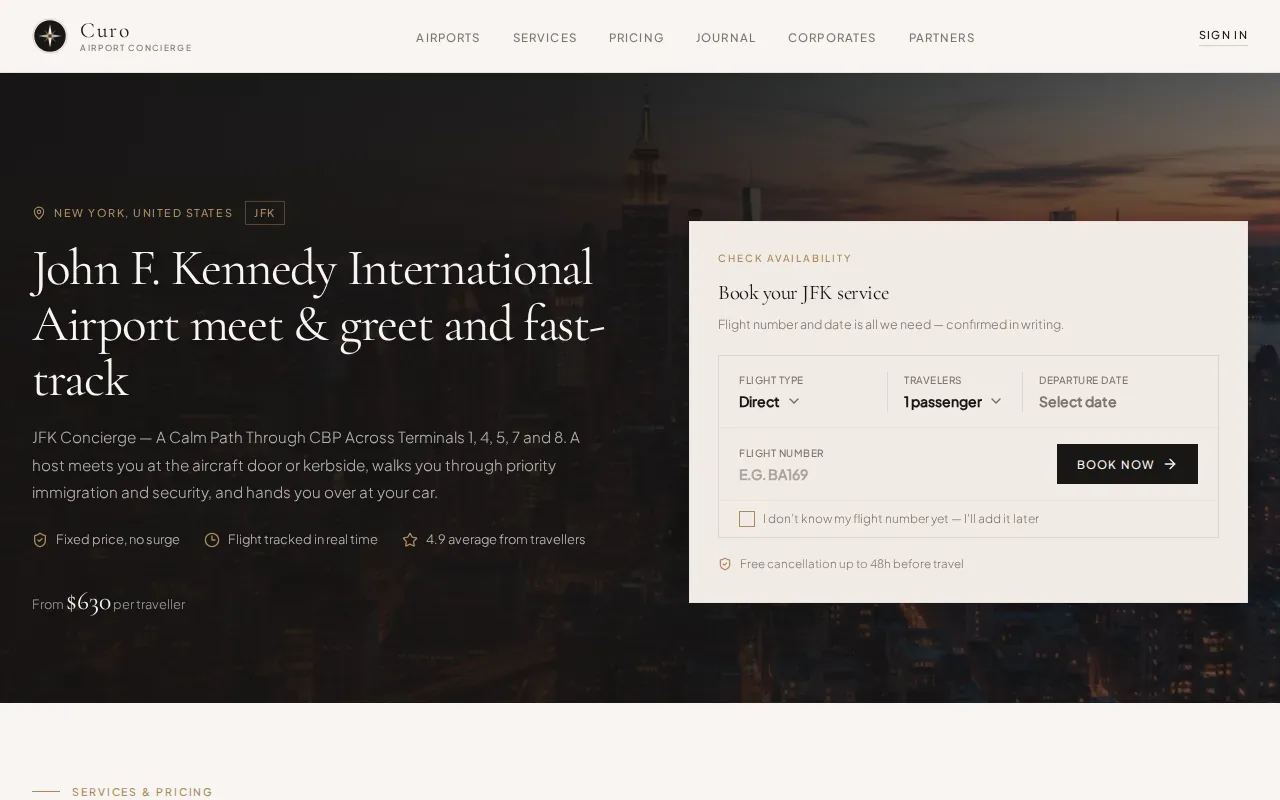Click the '4.9 average from travellers' text

[x=506, y=540]
